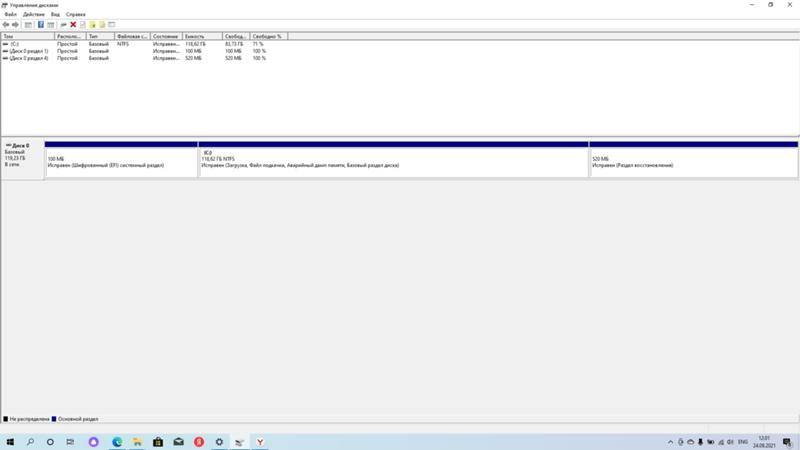Open taskbar search magnifier
This screenshot has height=450, width=800.
click(x=30, y=442)
